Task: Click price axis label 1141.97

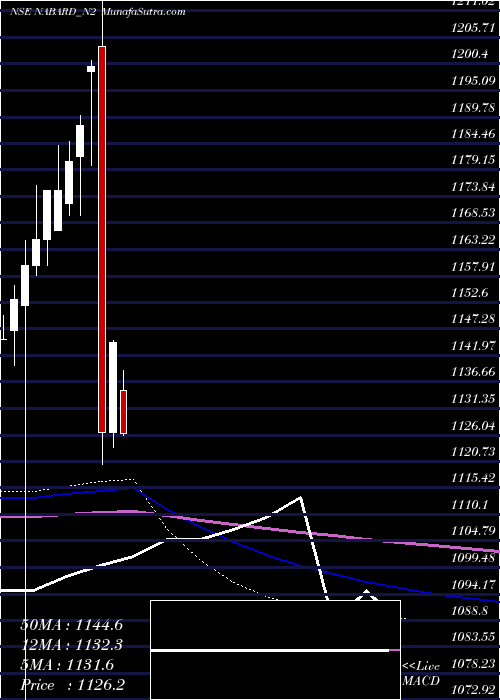Action: click(x=473, y=345)
